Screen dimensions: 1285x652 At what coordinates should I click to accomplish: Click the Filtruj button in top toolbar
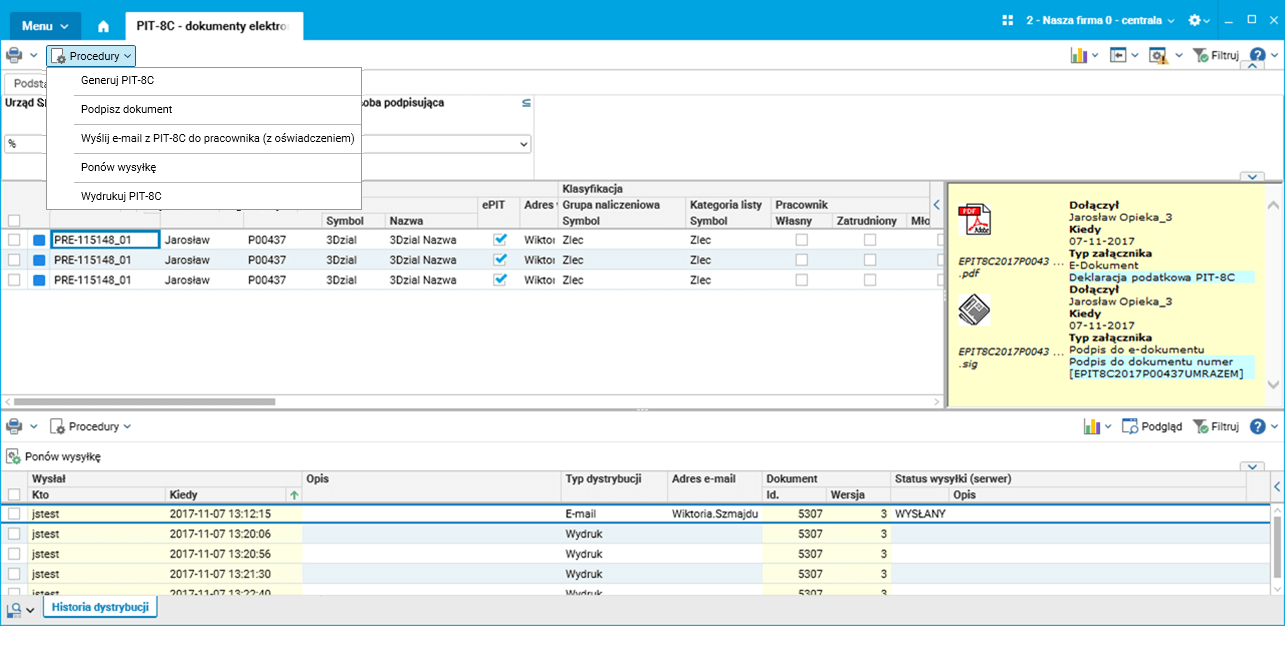click(x=1216, y=56)
